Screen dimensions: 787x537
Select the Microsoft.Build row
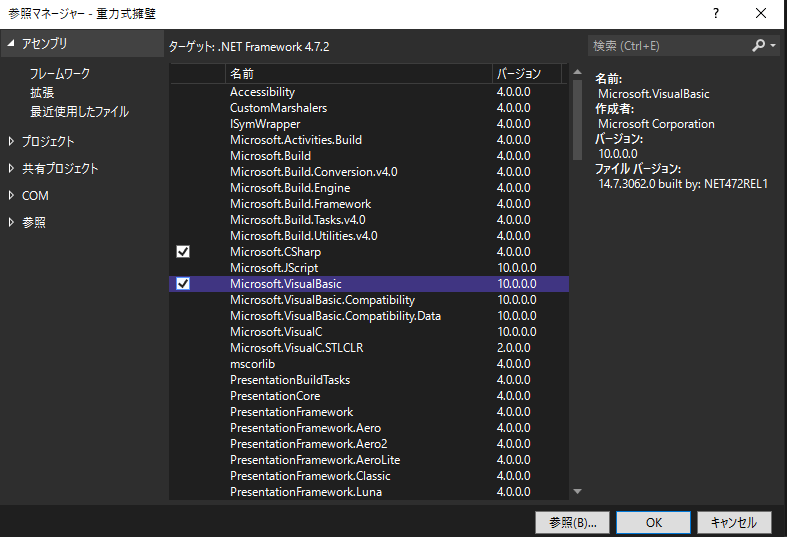(369, 156)
